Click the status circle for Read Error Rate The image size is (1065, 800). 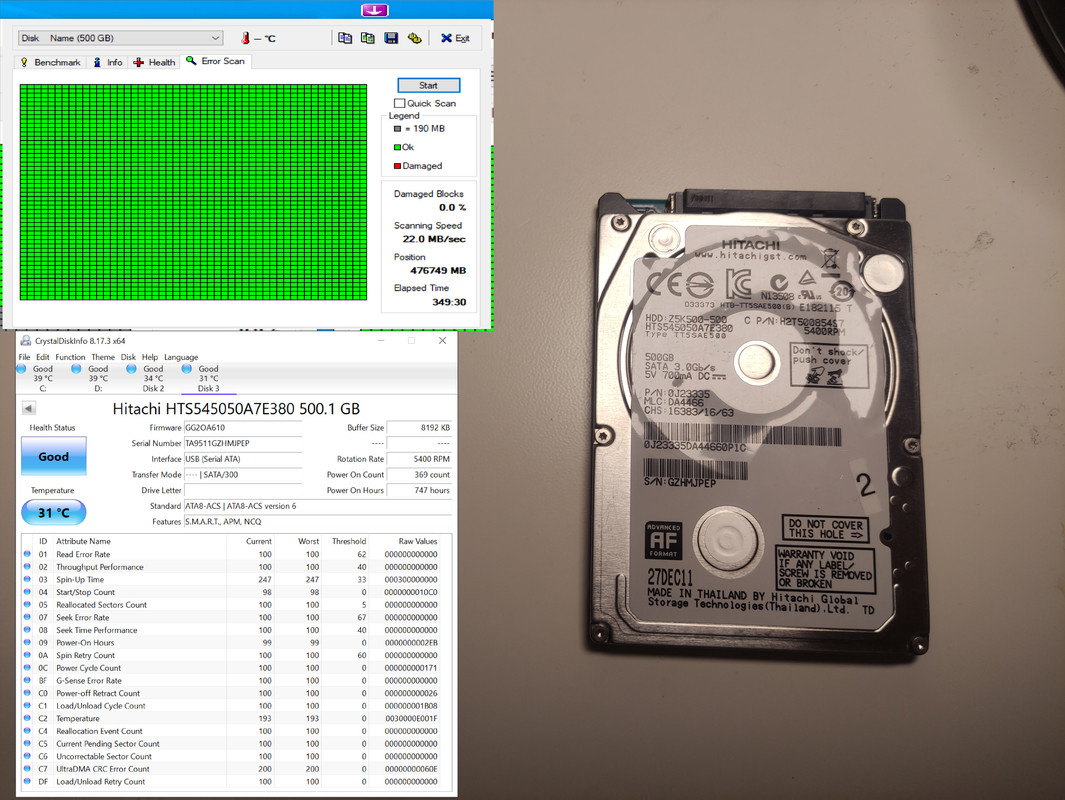coord(27,554)
